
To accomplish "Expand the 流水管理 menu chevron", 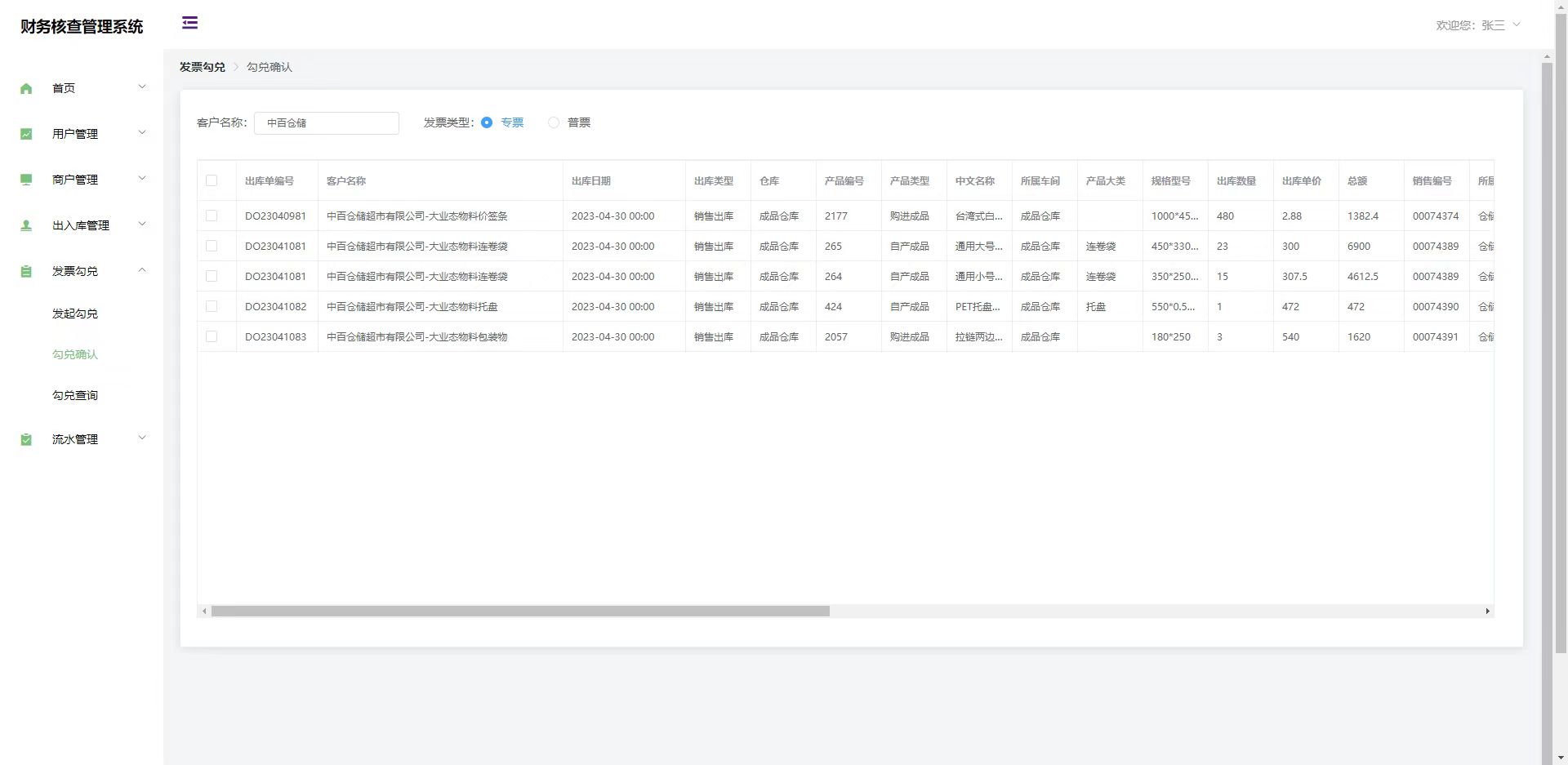I will pyautogui.click(x=142, y=438).
